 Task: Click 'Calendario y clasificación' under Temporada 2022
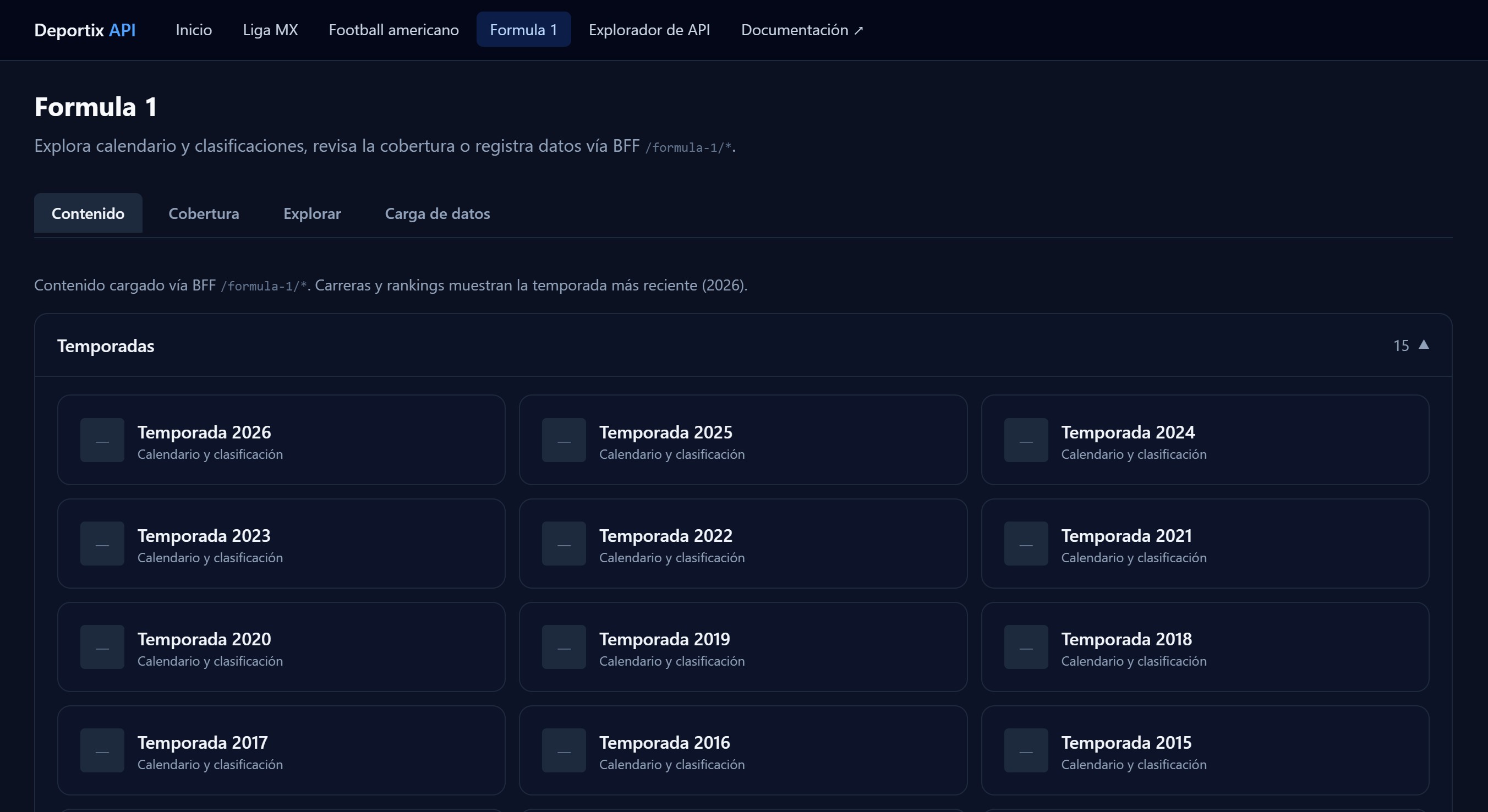point(672,558)
